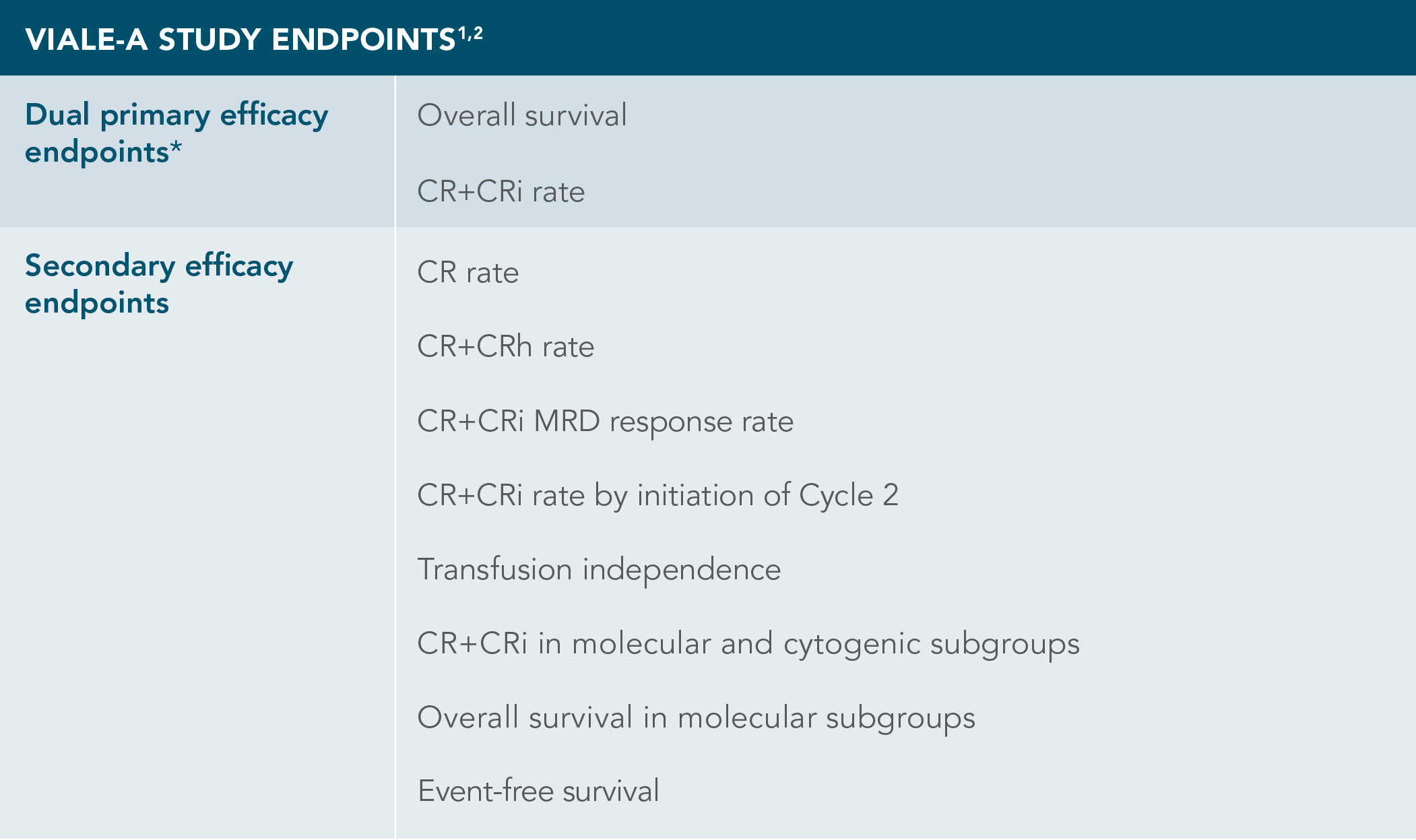Select CR+CRi rate by initiation of Cycle 2
1416x840 pixels.
[x=657, y=496]
